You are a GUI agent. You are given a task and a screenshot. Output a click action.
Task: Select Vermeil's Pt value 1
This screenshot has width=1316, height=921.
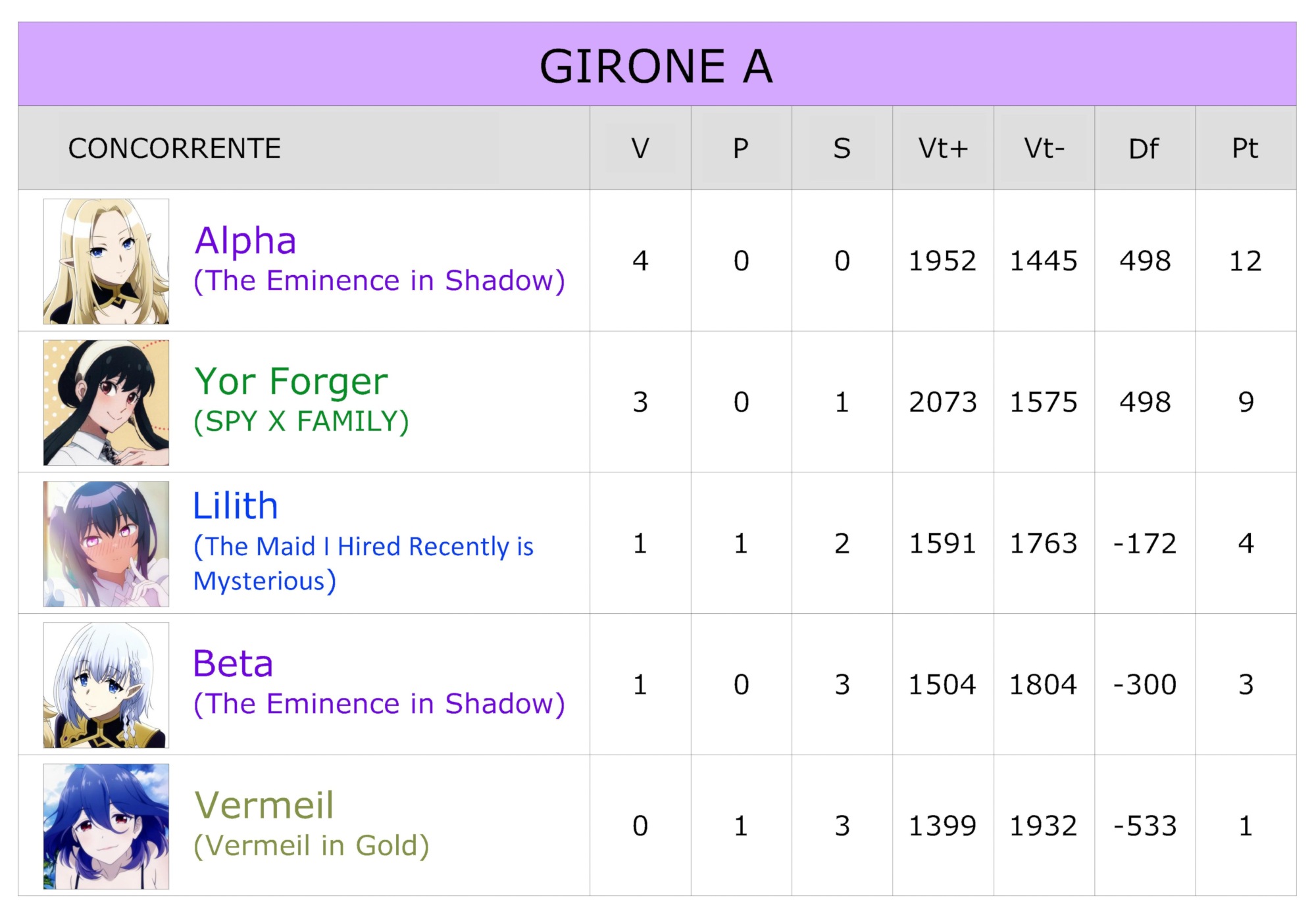[x=1246, y=826]
